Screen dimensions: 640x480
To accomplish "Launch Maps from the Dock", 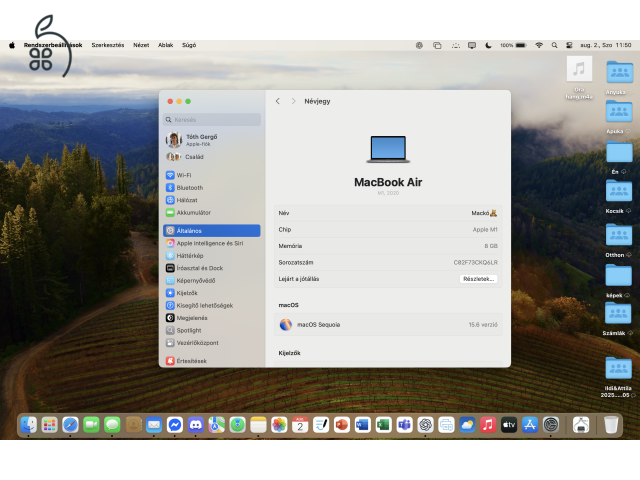I will 217,425.
